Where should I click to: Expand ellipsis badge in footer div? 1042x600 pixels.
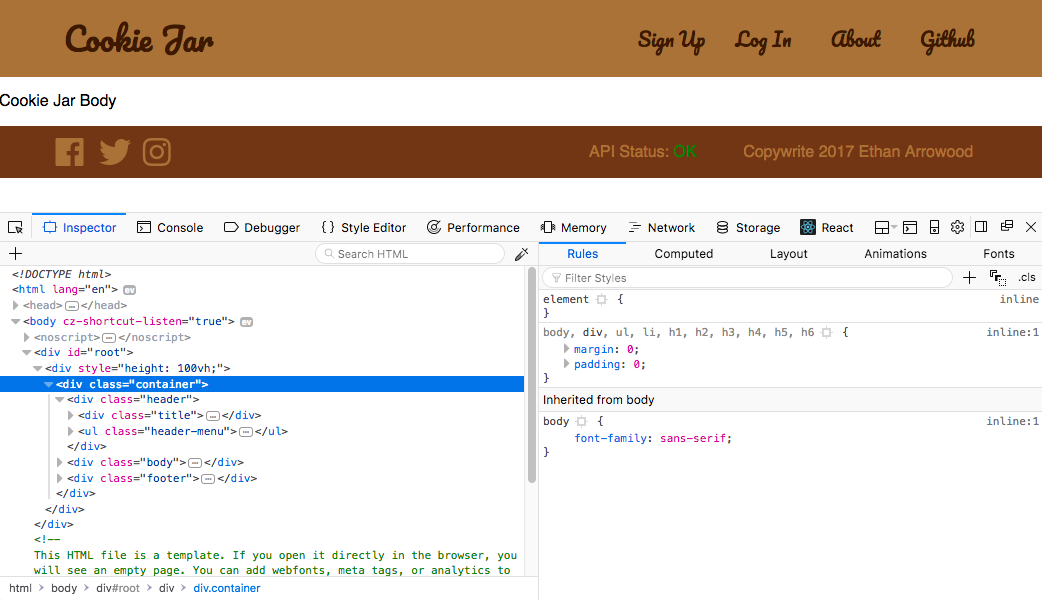(x=208, y=478)
